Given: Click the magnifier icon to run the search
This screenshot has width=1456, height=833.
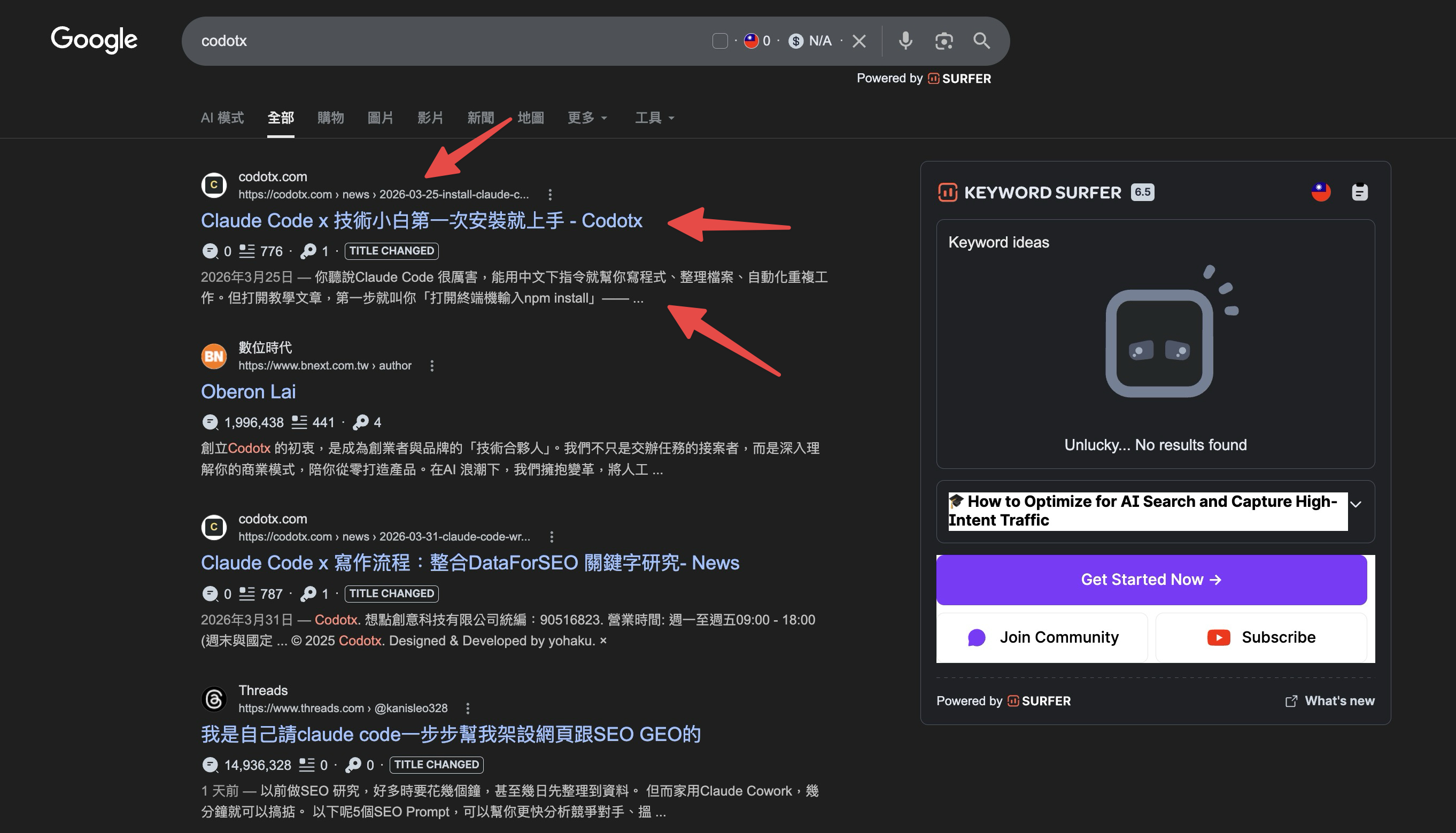Looking at the screenshot, I should [x=981, y=41].
